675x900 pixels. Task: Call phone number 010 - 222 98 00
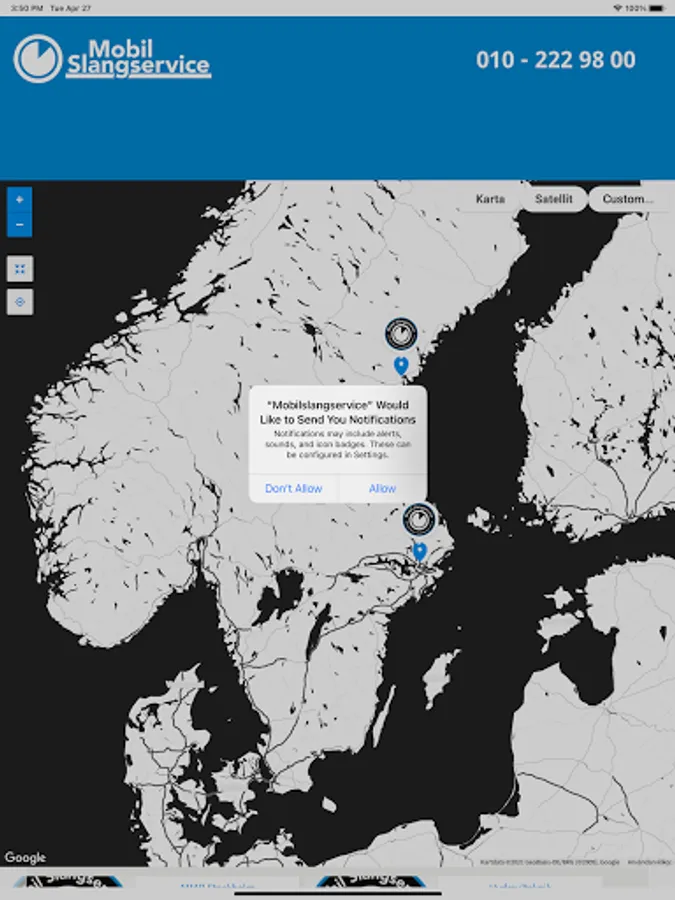coord(556,60)
